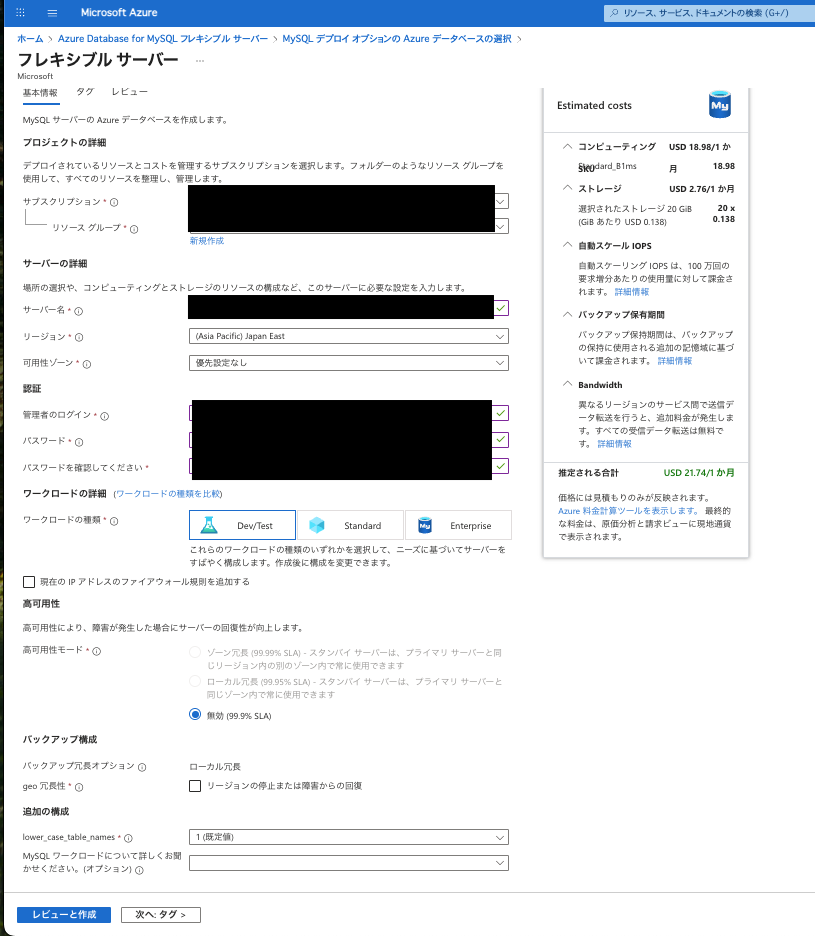Open 新規作成 to create a resource group
This screenshot has width=815, height=936.
[204, 242]
